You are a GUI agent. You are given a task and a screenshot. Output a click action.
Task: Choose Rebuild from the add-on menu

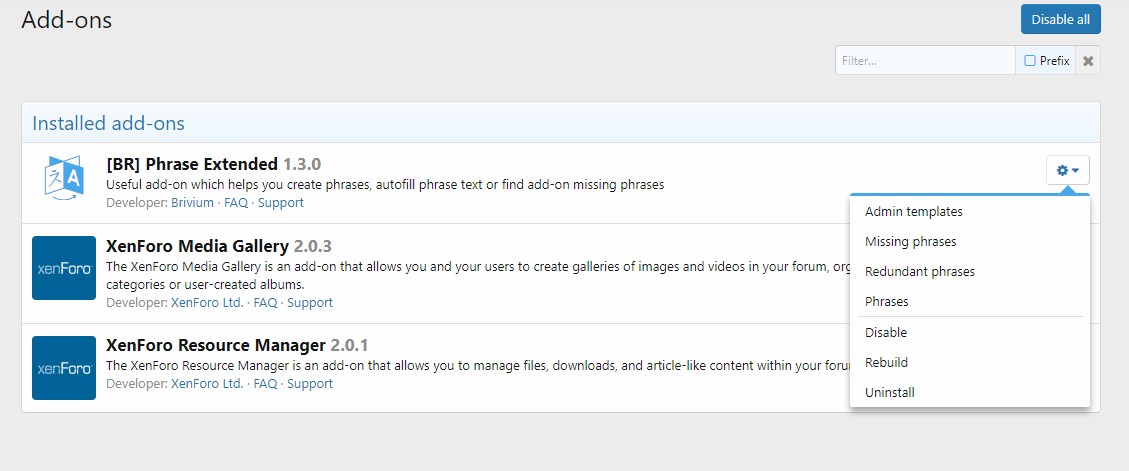pos(969,362)
